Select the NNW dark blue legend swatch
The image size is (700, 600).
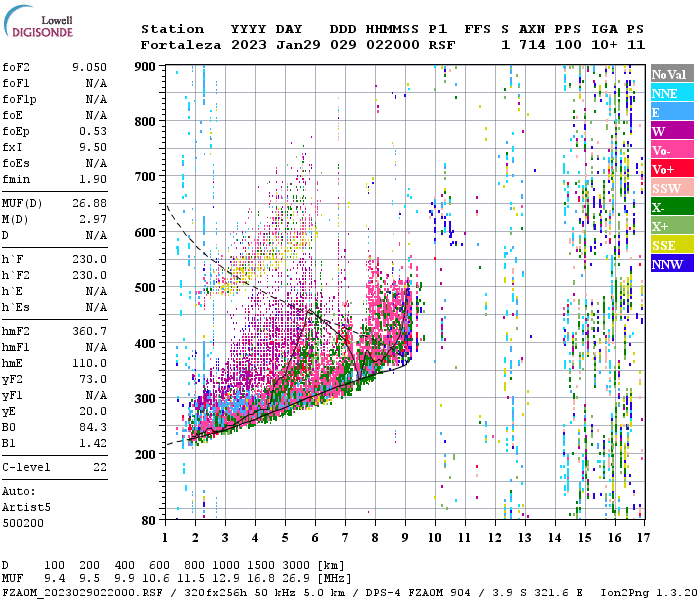(x=672, y=263)
